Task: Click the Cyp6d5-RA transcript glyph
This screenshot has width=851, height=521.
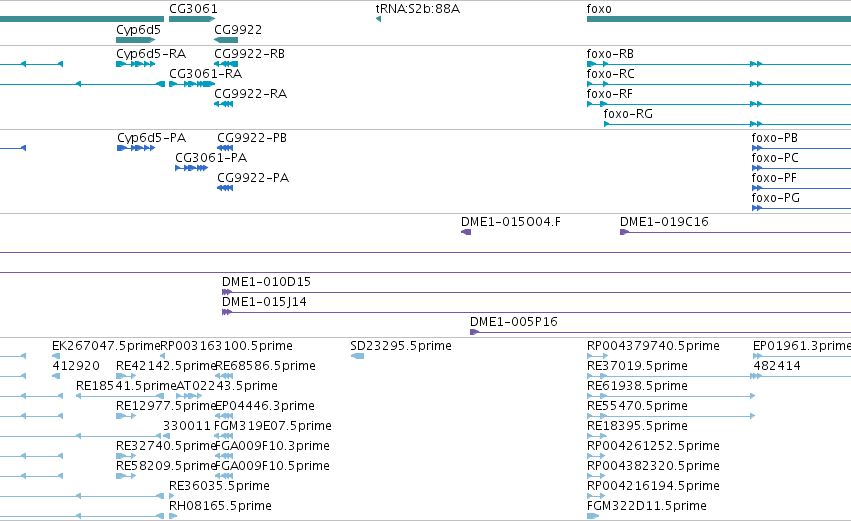Action: (x=136, y=64)
